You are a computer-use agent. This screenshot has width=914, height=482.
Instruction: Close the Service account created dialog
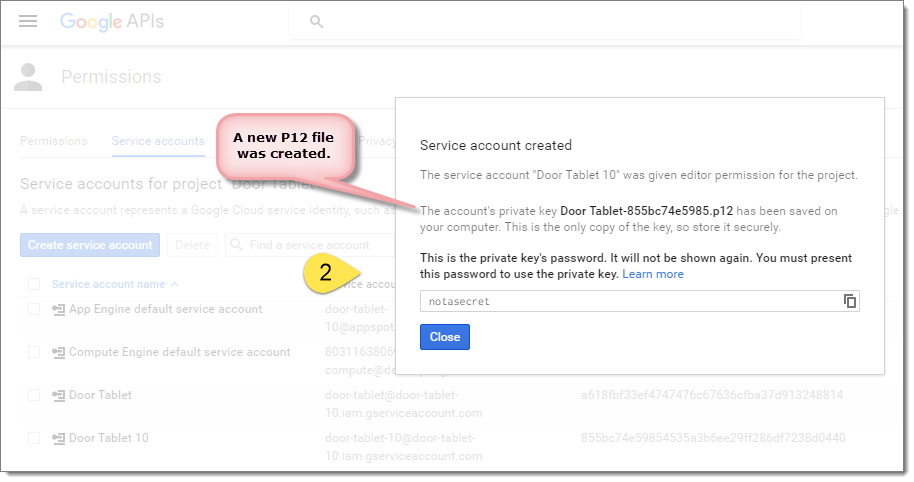coord(445,337)
